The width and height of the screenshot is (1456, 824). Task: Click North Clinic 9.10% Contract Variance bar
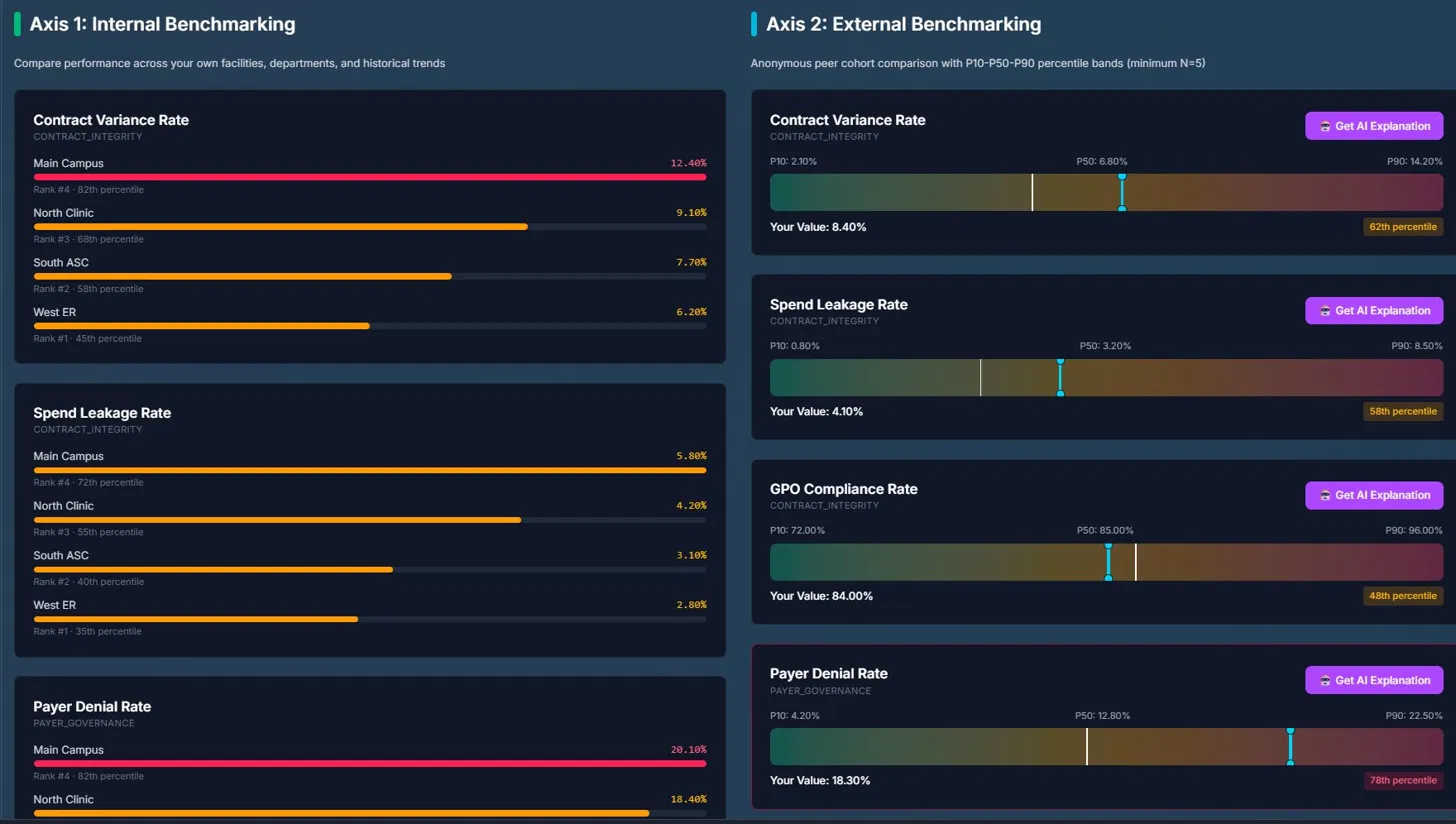(370, 227)
